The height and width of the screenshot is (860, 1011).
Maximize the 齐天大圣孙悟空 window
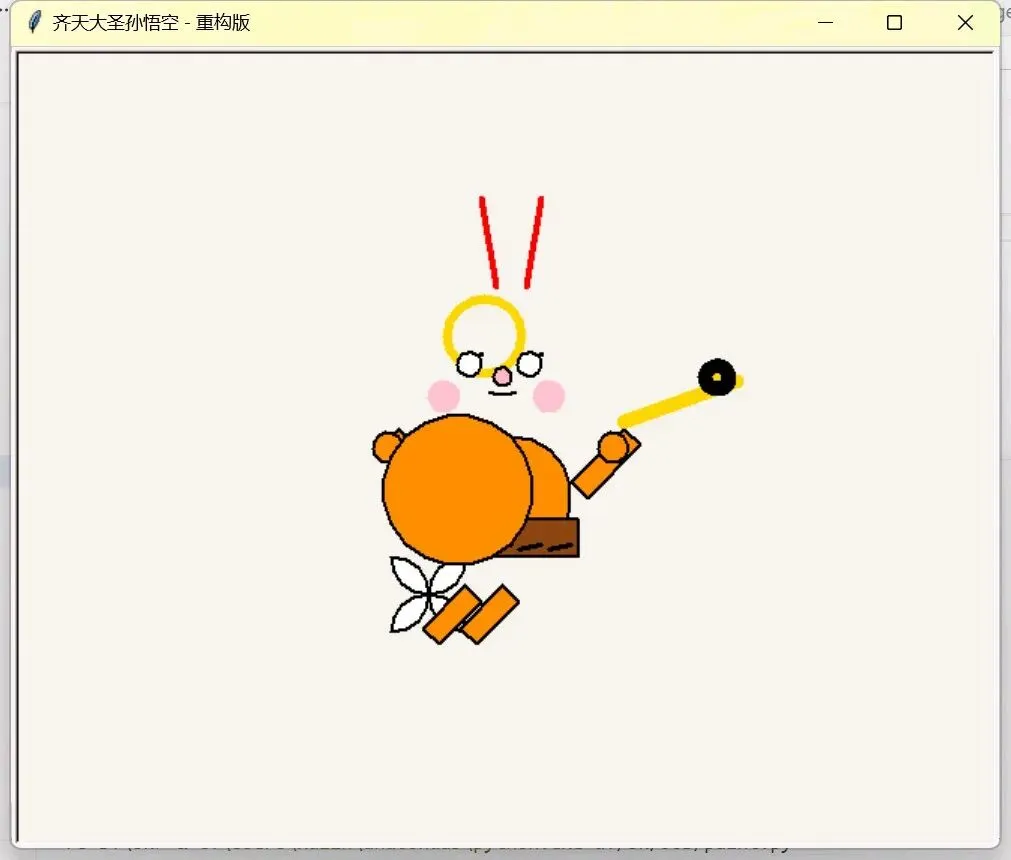tap(894, 23)
